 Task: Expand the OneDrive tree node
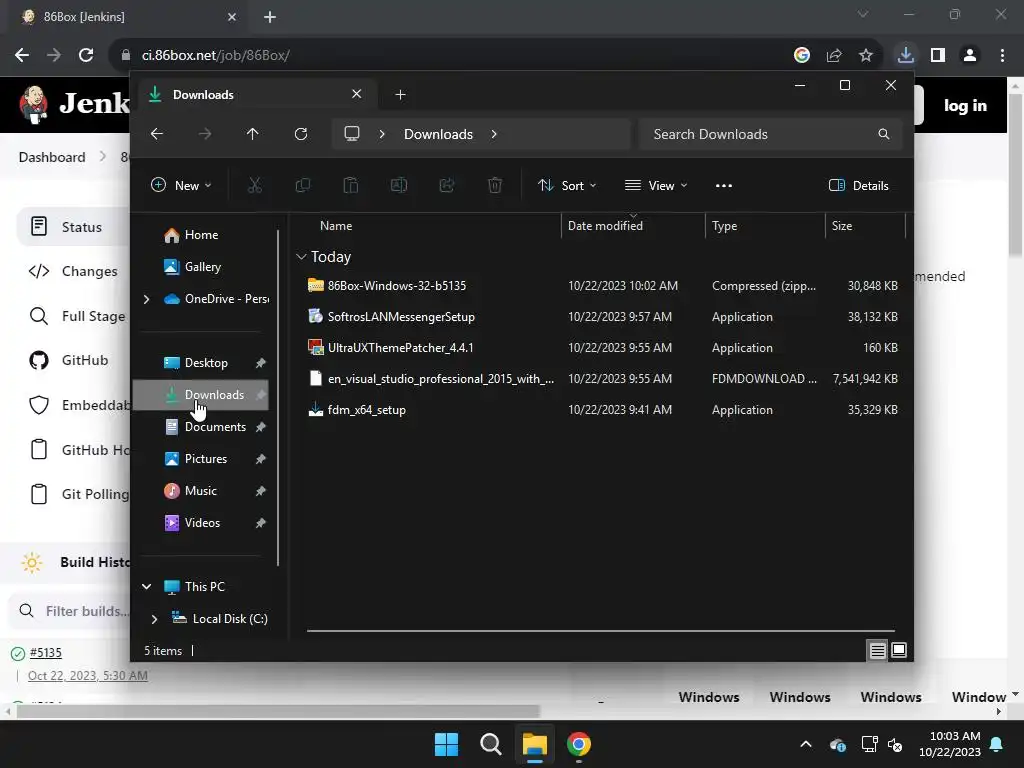pyautogui.click(x=146, y=299)
